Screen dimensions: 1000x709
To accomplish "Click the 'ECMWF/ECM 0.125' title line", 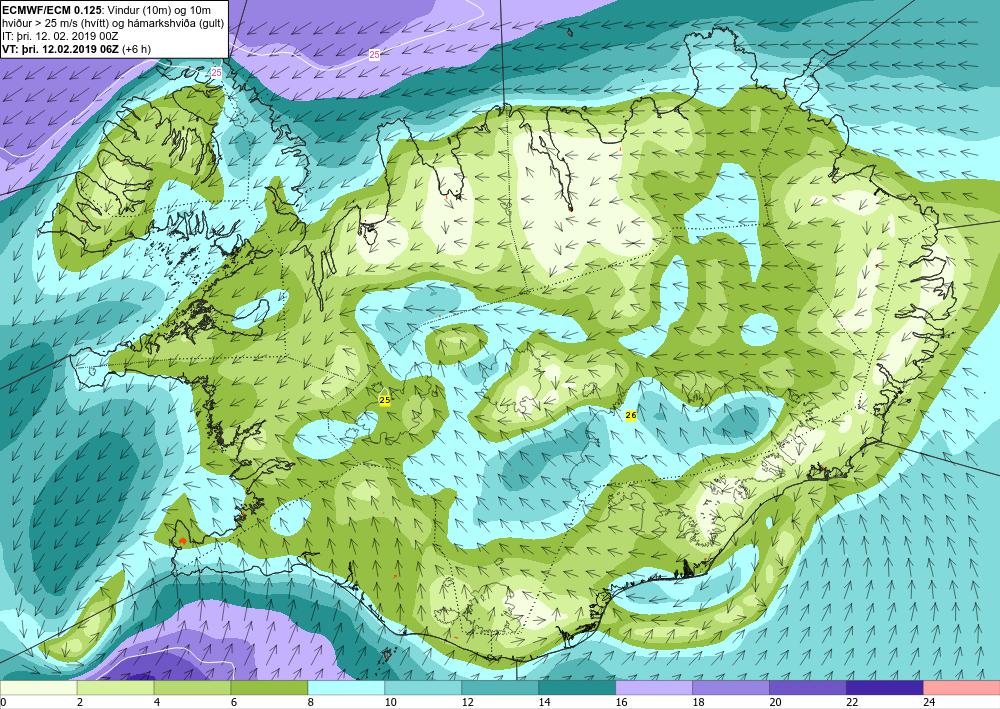I will tap(107, 10).
